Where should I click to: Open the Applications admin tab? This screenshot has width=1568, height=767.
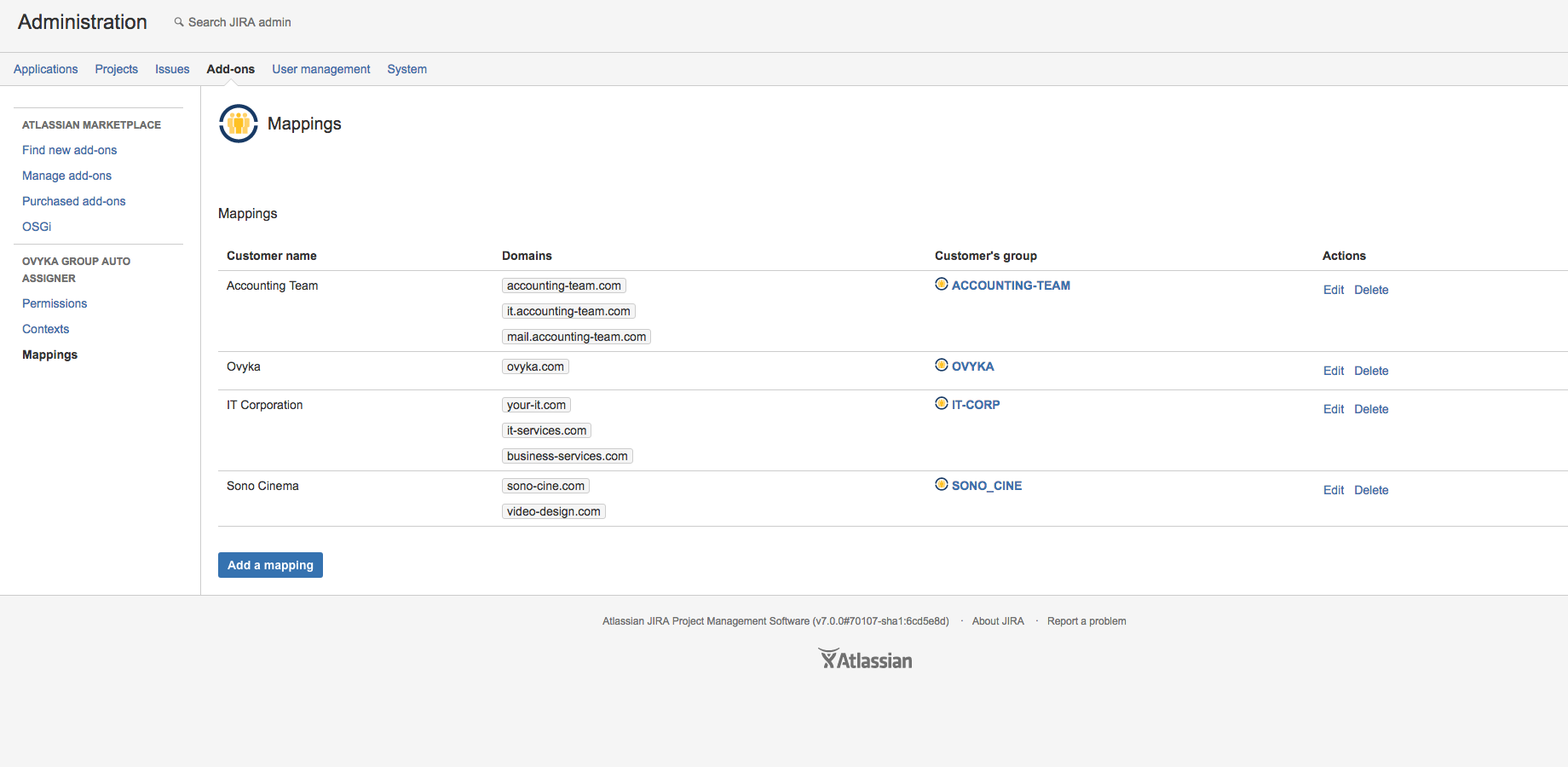pyautogui.click(x=46, y=69)
